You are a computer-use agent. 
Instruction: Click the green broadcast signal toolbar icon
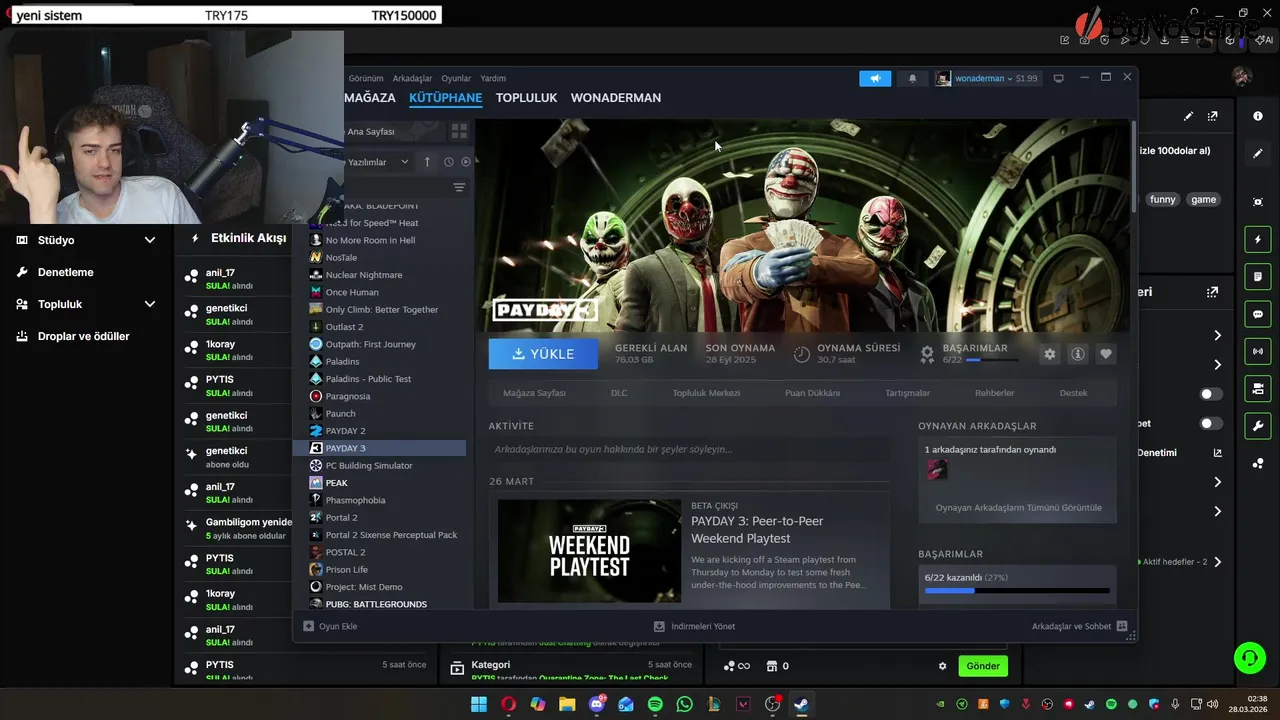pyautogui.click(x=1258, y=351)
